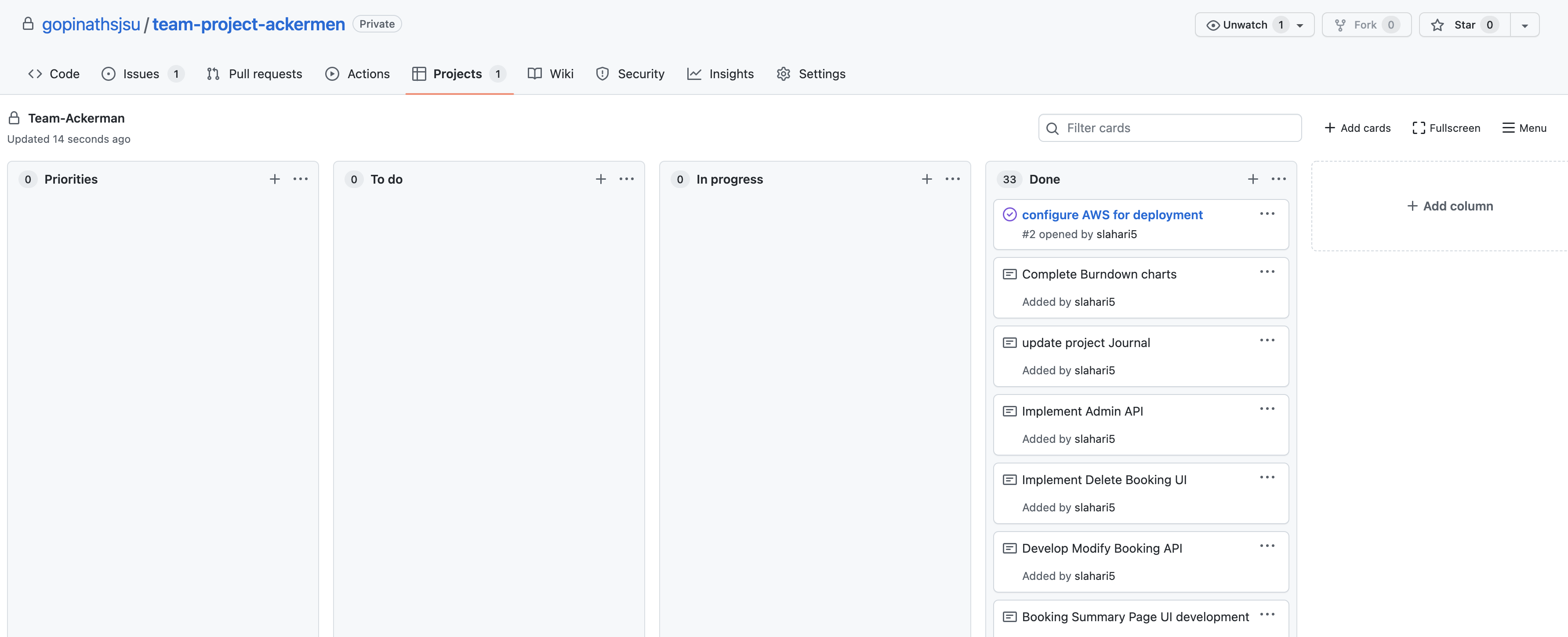Image resolution: width=1568 pixels, height=637 pixels.
Task: Click the fork icon next to Fork count
Action: tap(1340, 25)
